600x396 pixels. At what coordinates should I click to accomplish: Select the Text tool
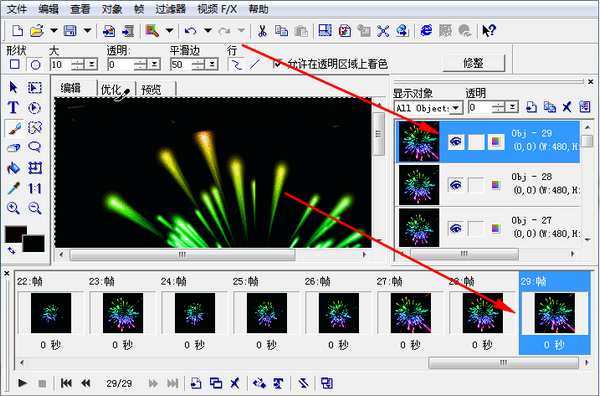coord(13,108)
